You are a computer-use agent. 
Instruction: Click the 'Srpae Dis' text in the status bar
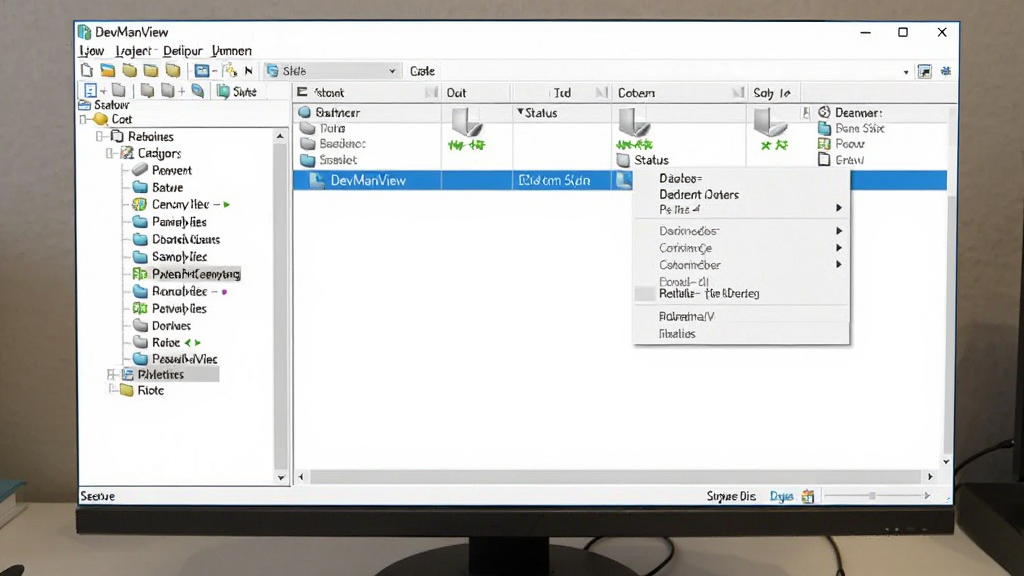point(730,496)
